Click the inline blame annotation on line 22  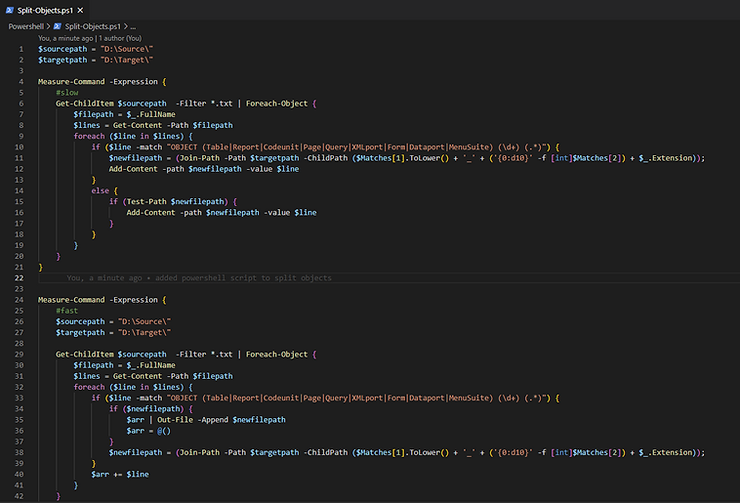(x=198, y=277)
